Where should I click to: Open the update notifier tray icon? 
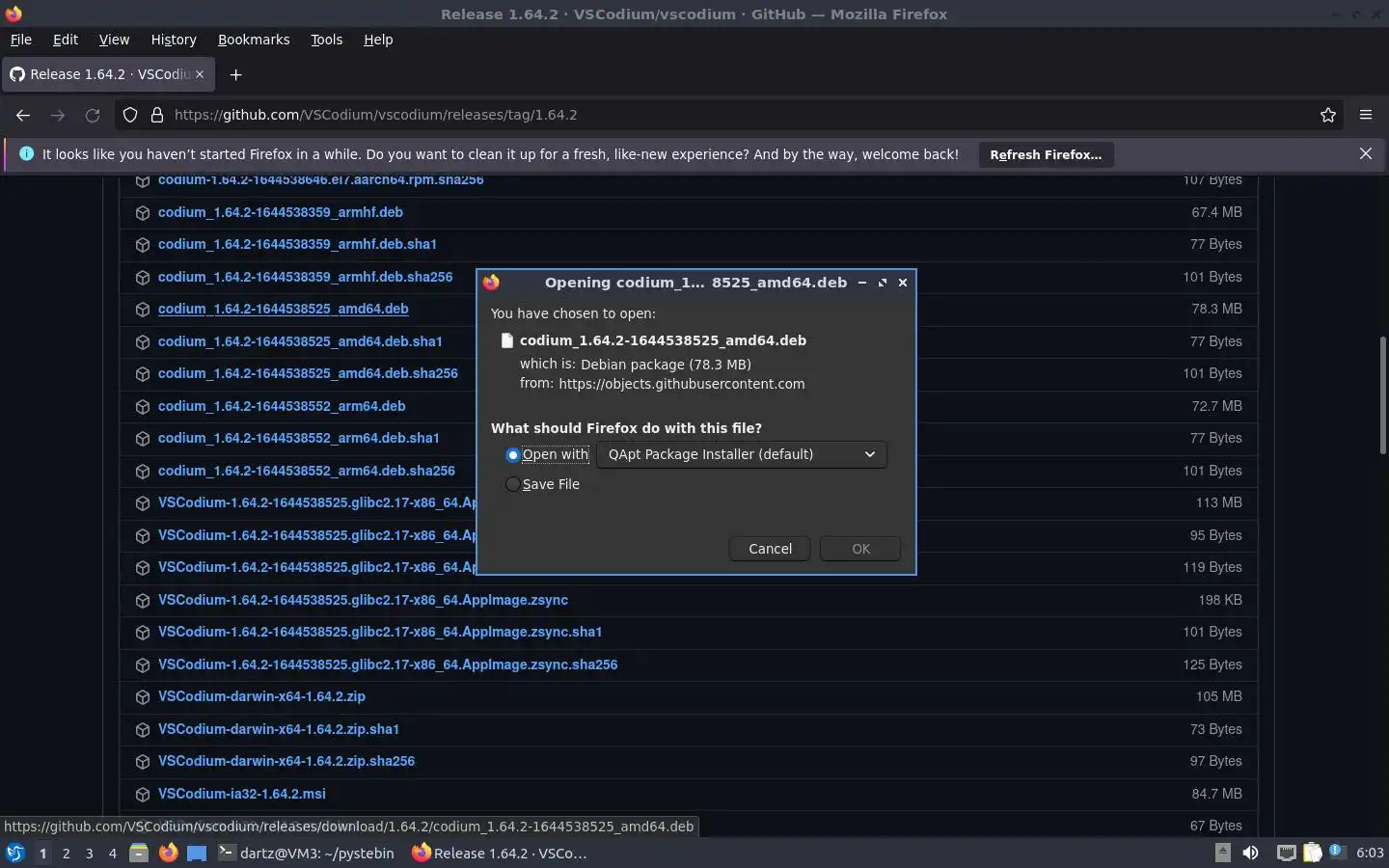1337,852
